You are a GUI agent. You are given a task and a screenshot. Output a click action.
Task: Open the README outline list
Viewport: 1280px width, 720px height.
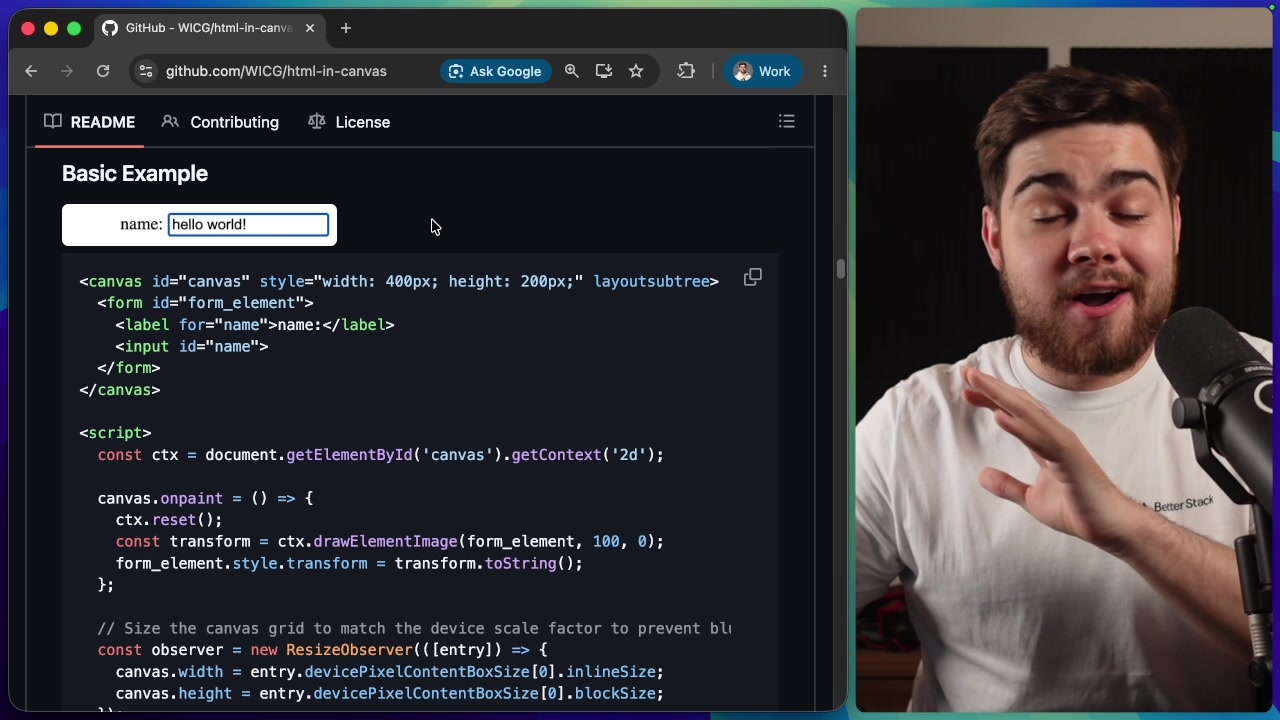pos(787,121)
